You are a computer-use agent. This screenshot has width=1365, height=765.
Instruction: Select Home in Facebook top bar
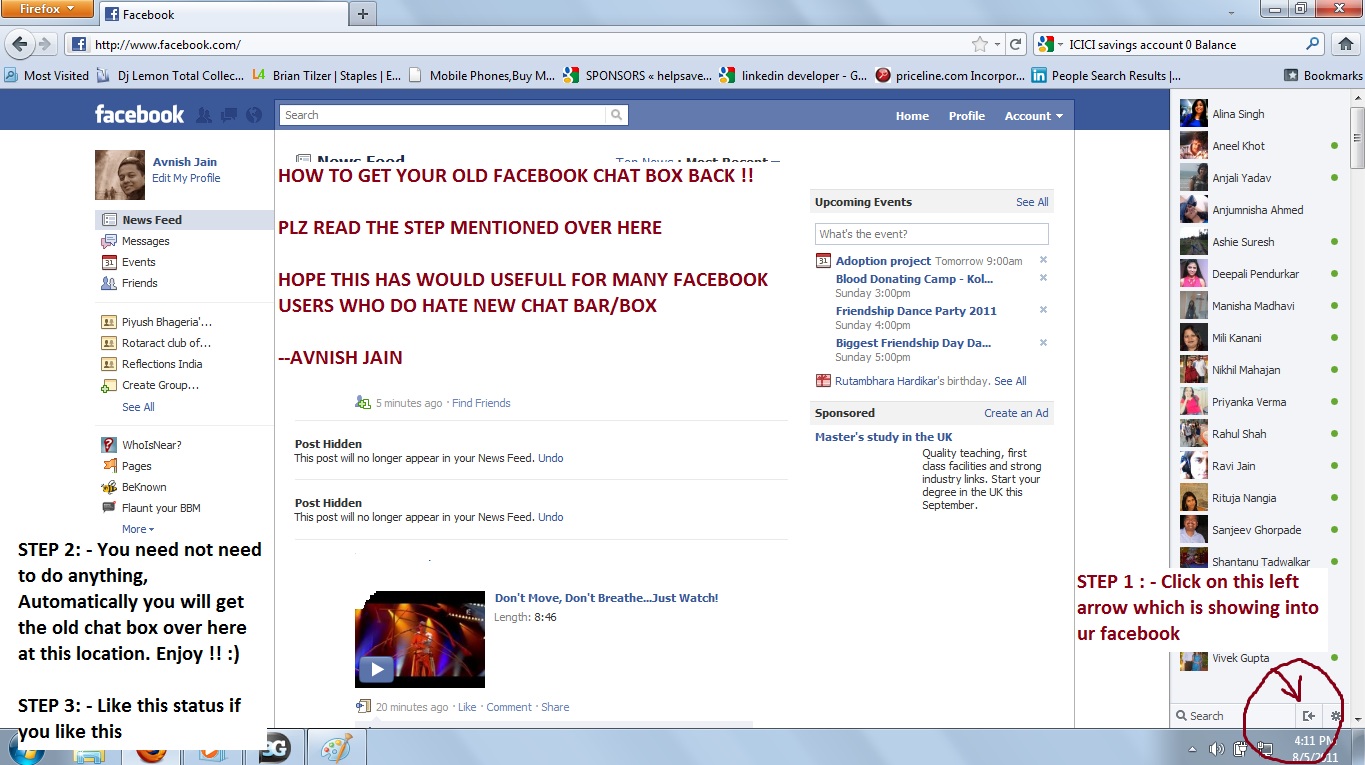tap(912, 116)
